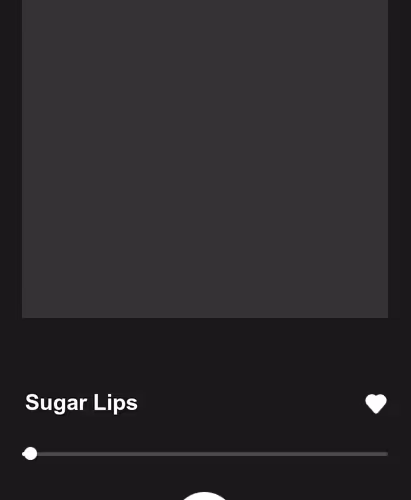
Task: Jump to the start of the playback bar
Action: [23, 454]
